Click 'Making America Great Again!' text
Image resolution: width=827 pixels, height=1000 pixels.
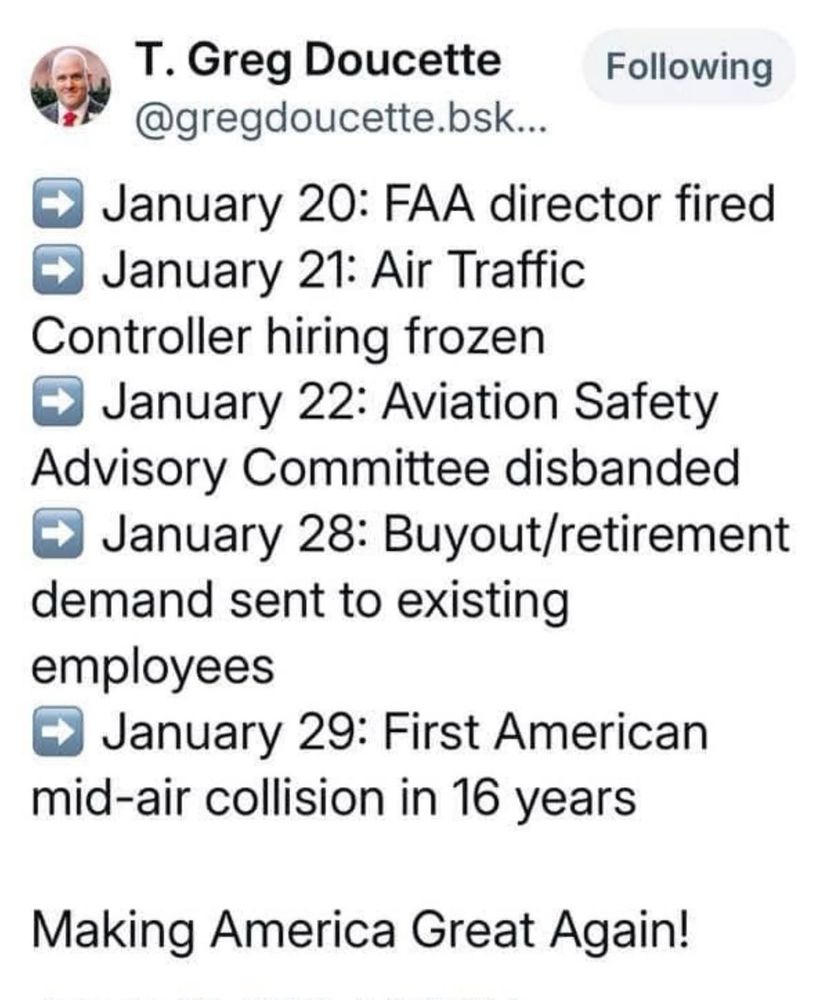coord(361,931)
